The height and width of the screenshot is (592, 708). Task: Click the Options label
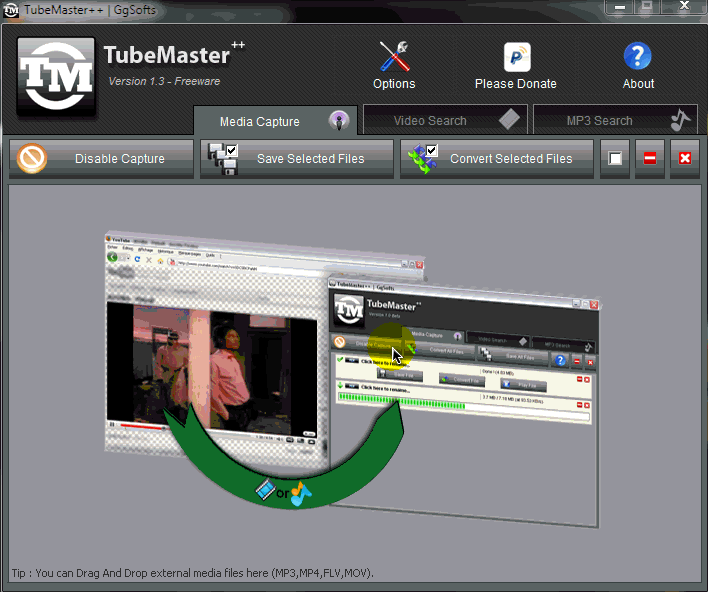(394, 84)
